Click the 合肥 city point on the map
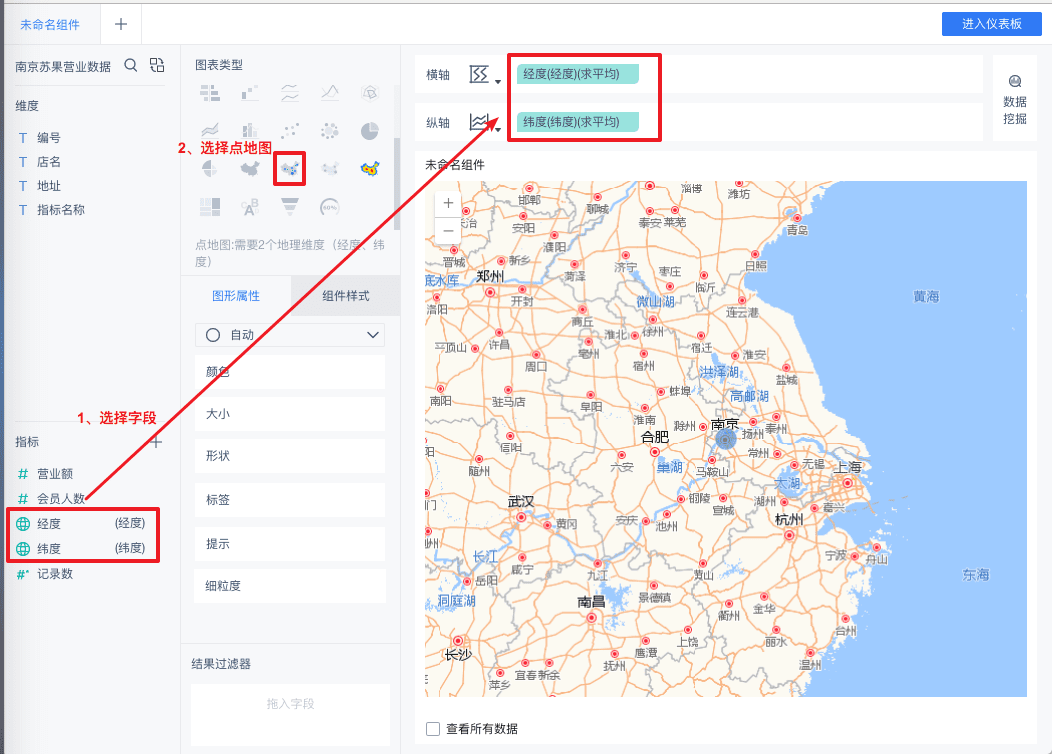1052x754 pixels. (655, 452)
